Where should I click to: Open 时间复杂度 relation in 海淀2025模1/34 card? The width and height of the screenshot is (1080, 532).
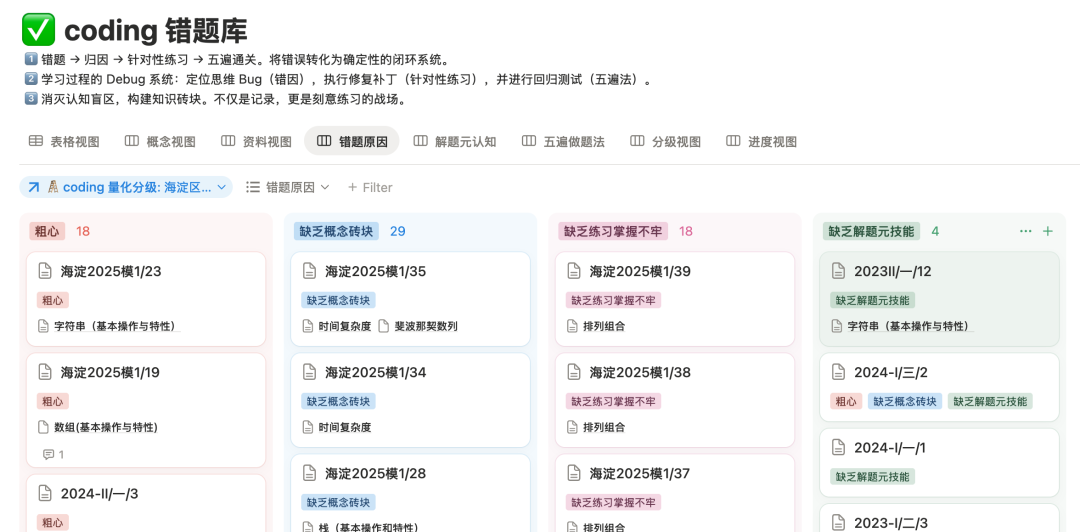click(x=338, y=427)
